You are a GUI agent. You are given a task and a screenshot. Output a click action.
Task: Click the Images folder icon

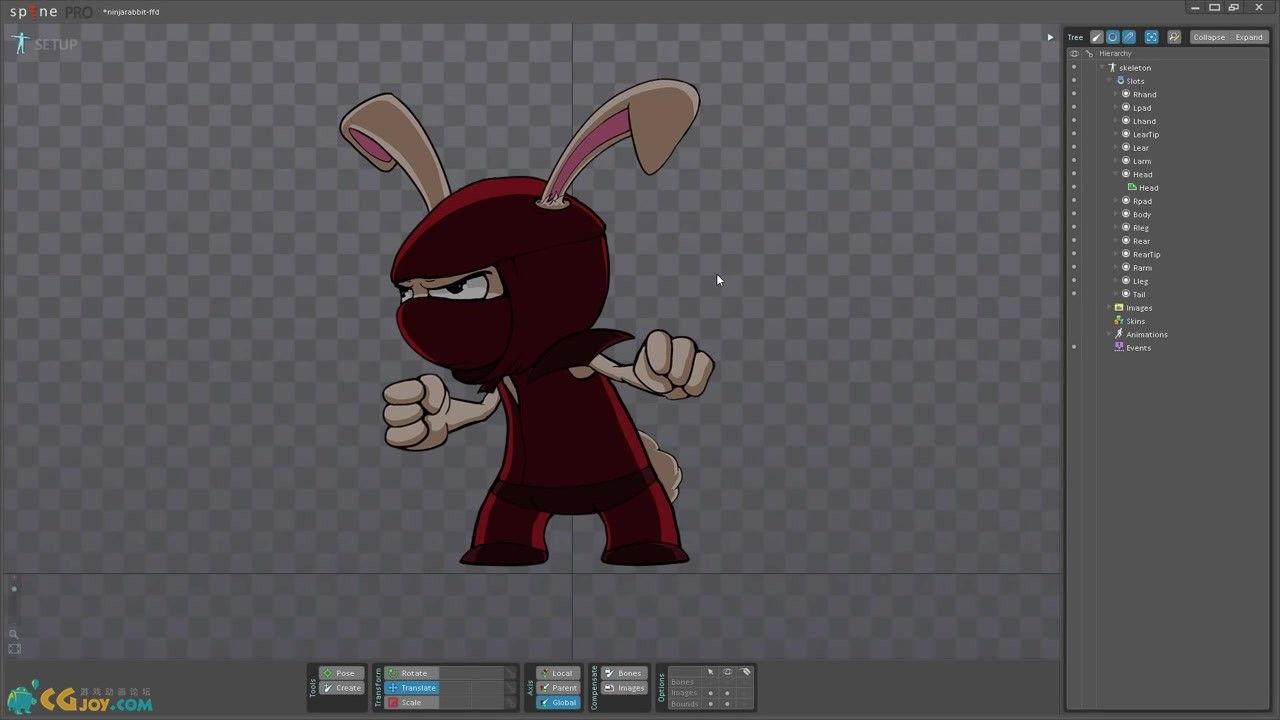1119,308
